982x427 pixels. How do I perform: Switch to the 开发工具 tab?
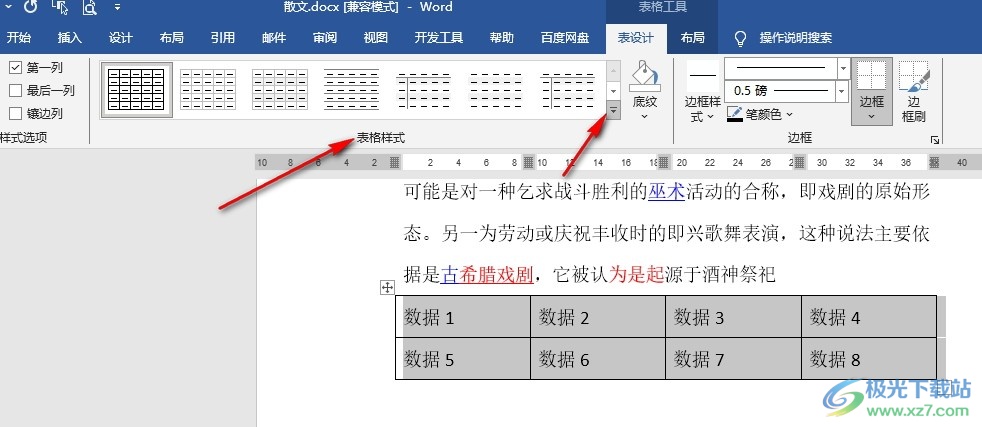pos(438,38)
